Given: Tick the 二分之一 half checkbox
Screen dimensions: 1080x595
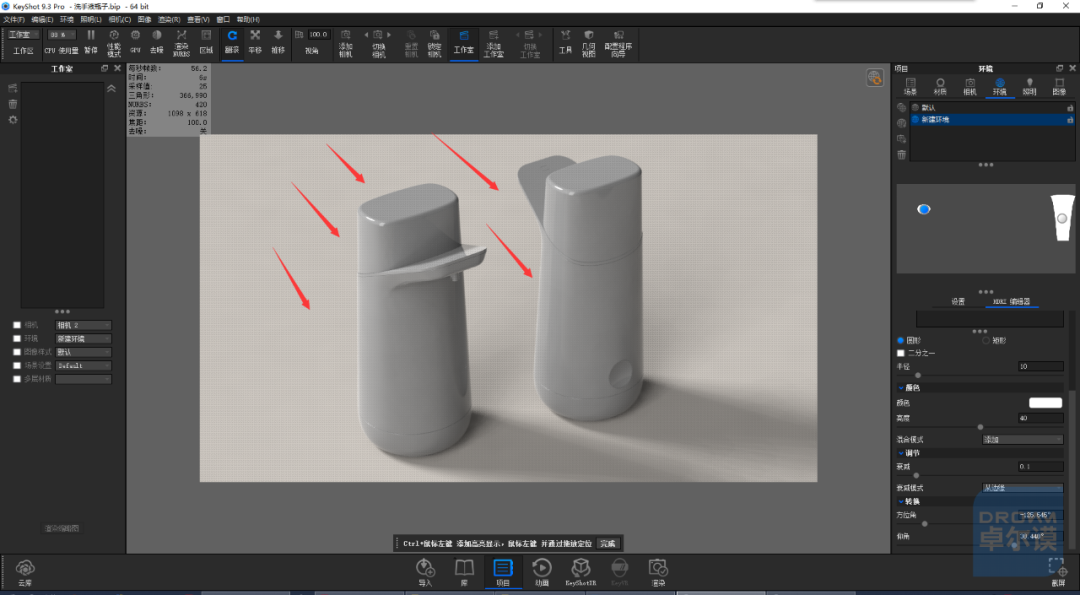Looking at the screenshot, I should pyautogui.click(x=900, y=353).
